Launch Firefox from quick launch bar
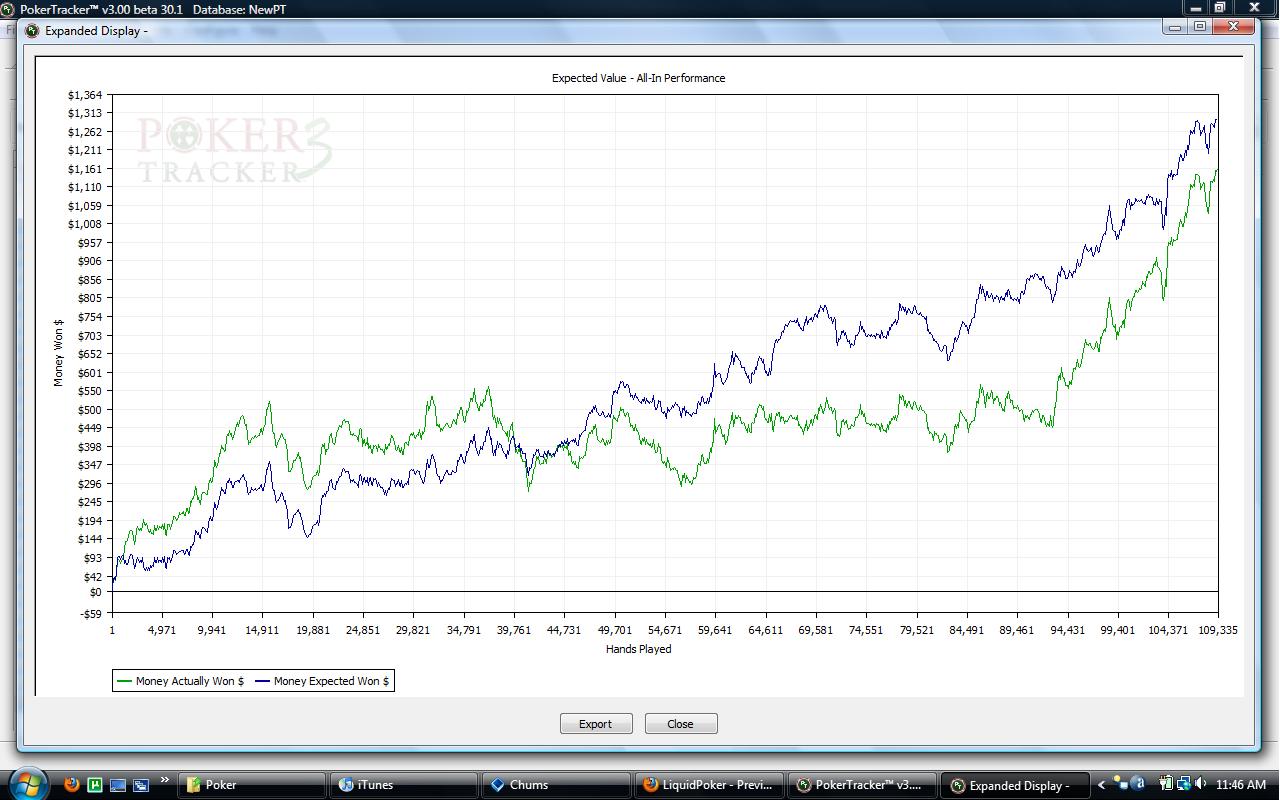This screenshot has height=800, width=1280. 72,785
